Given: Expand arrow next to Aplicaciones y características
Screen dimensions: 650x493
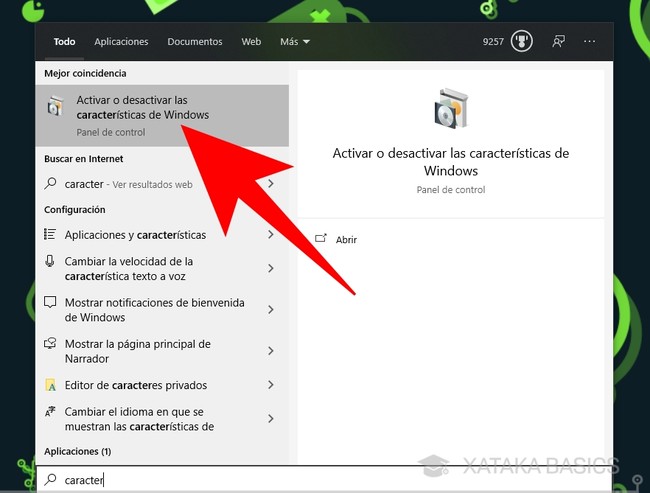Looking at the screenshot, I should coord(270,235).
